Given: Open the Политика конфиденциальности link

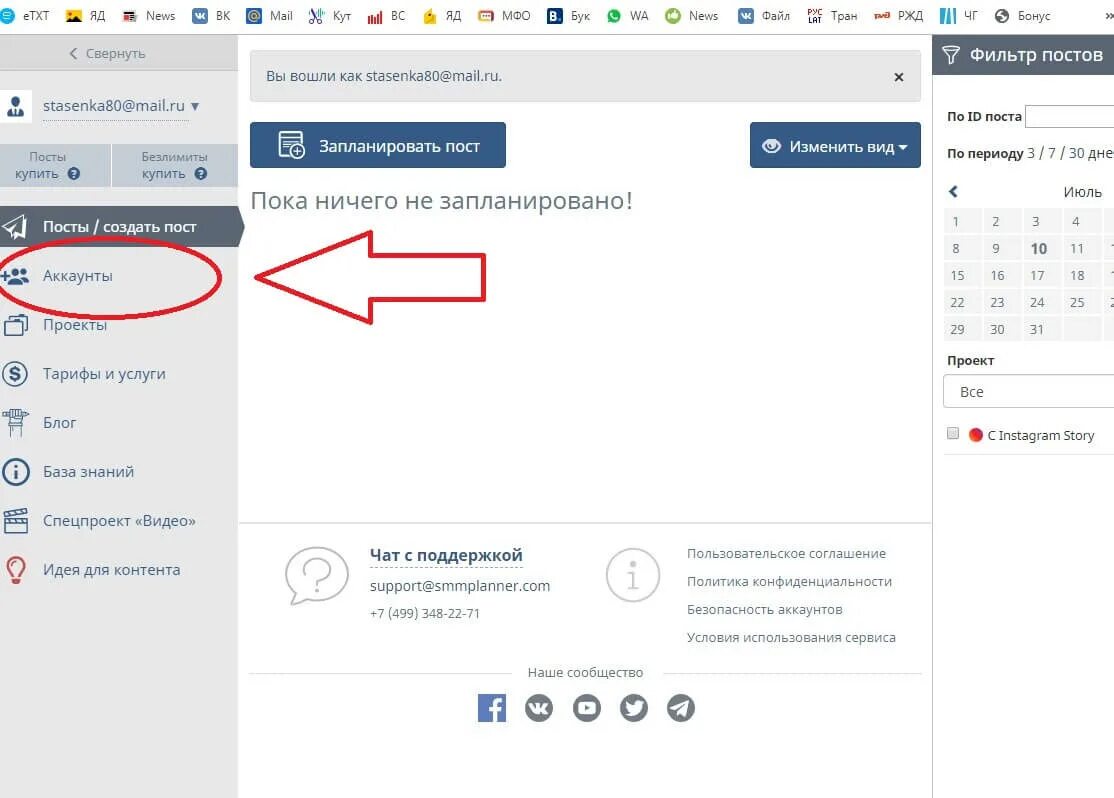Looking at the screenshot, I should point(790,581).
